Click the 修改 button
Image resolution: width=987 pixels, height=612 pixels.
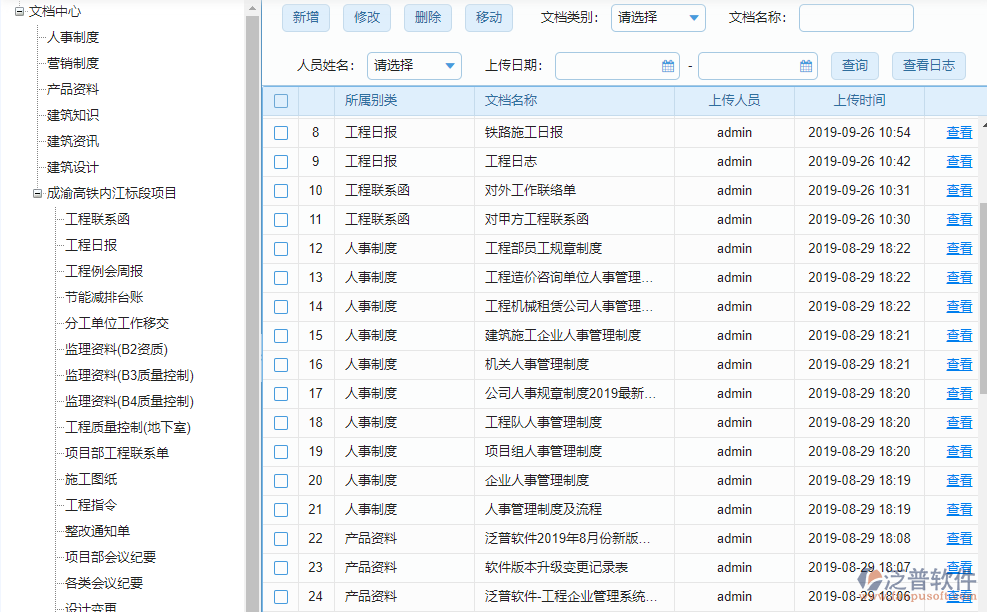tap(367, 18)
